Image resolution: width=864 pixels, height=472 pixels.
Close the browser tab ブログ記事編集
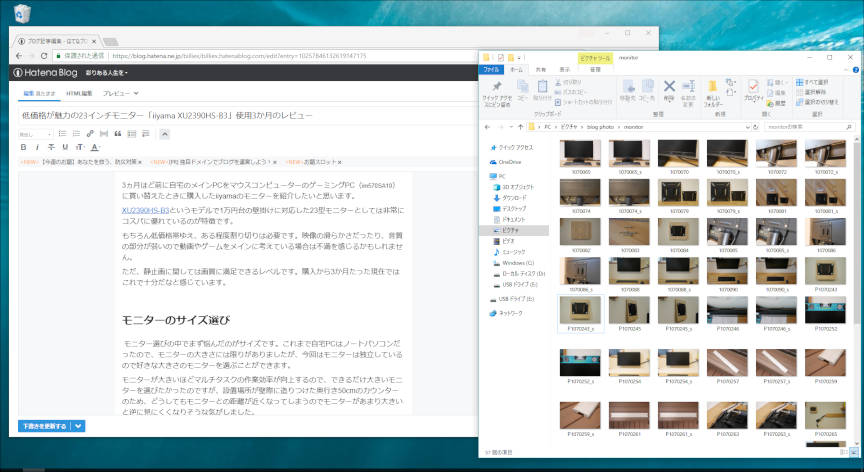click(94, 41)
